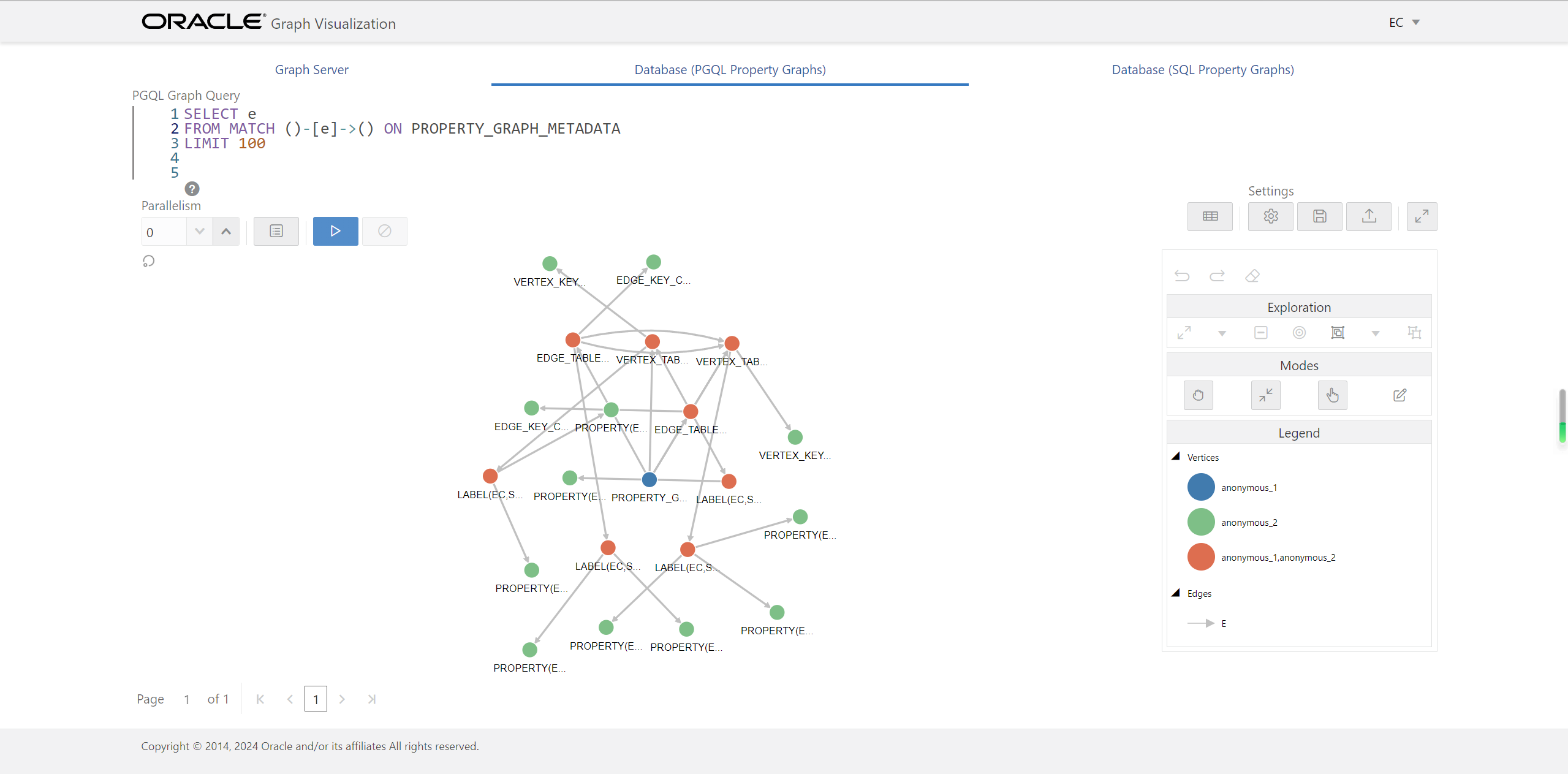Switch to table view icon
Screen dimensions: 1568x774
point(1210,216)
